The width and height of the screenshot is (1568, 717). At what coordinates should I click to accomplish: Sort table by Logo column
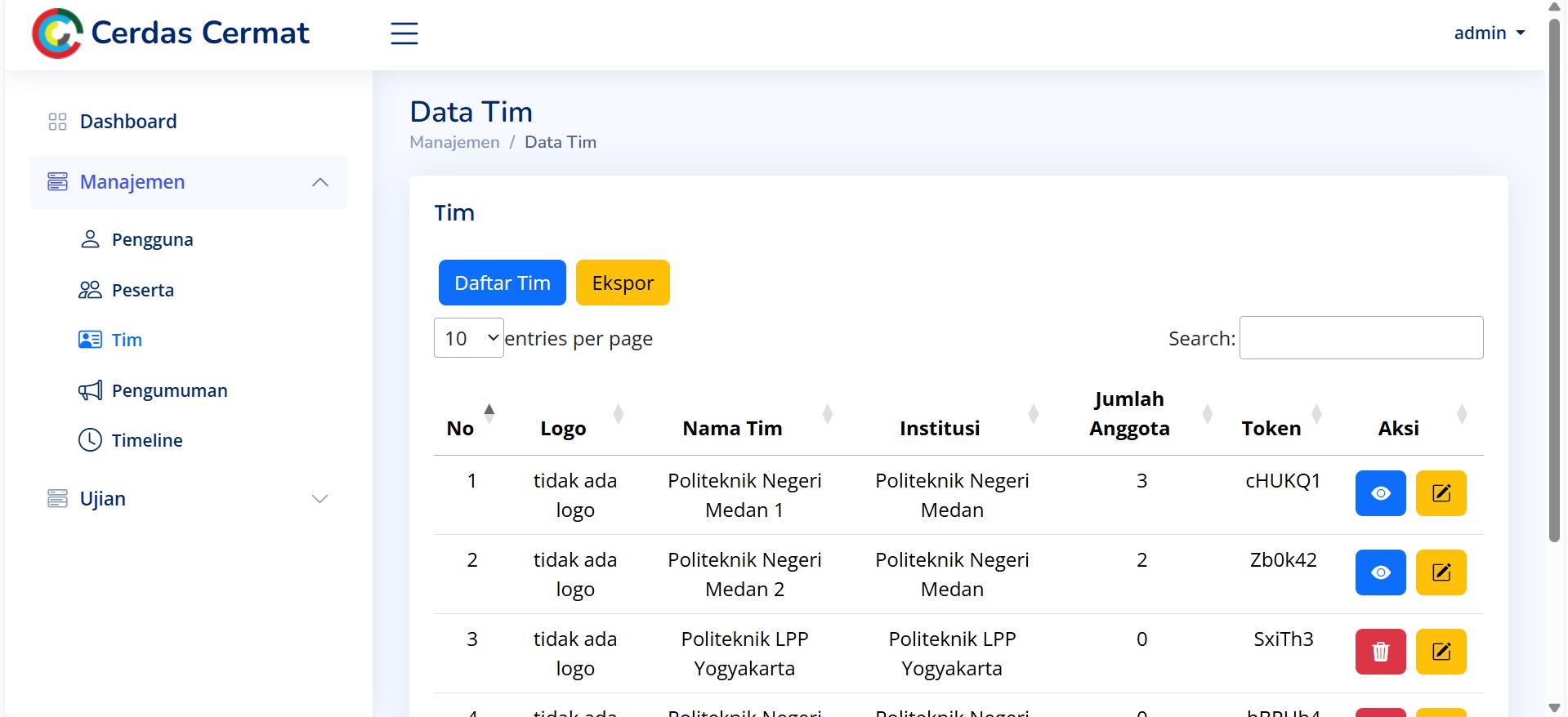[x=619, y=414]
